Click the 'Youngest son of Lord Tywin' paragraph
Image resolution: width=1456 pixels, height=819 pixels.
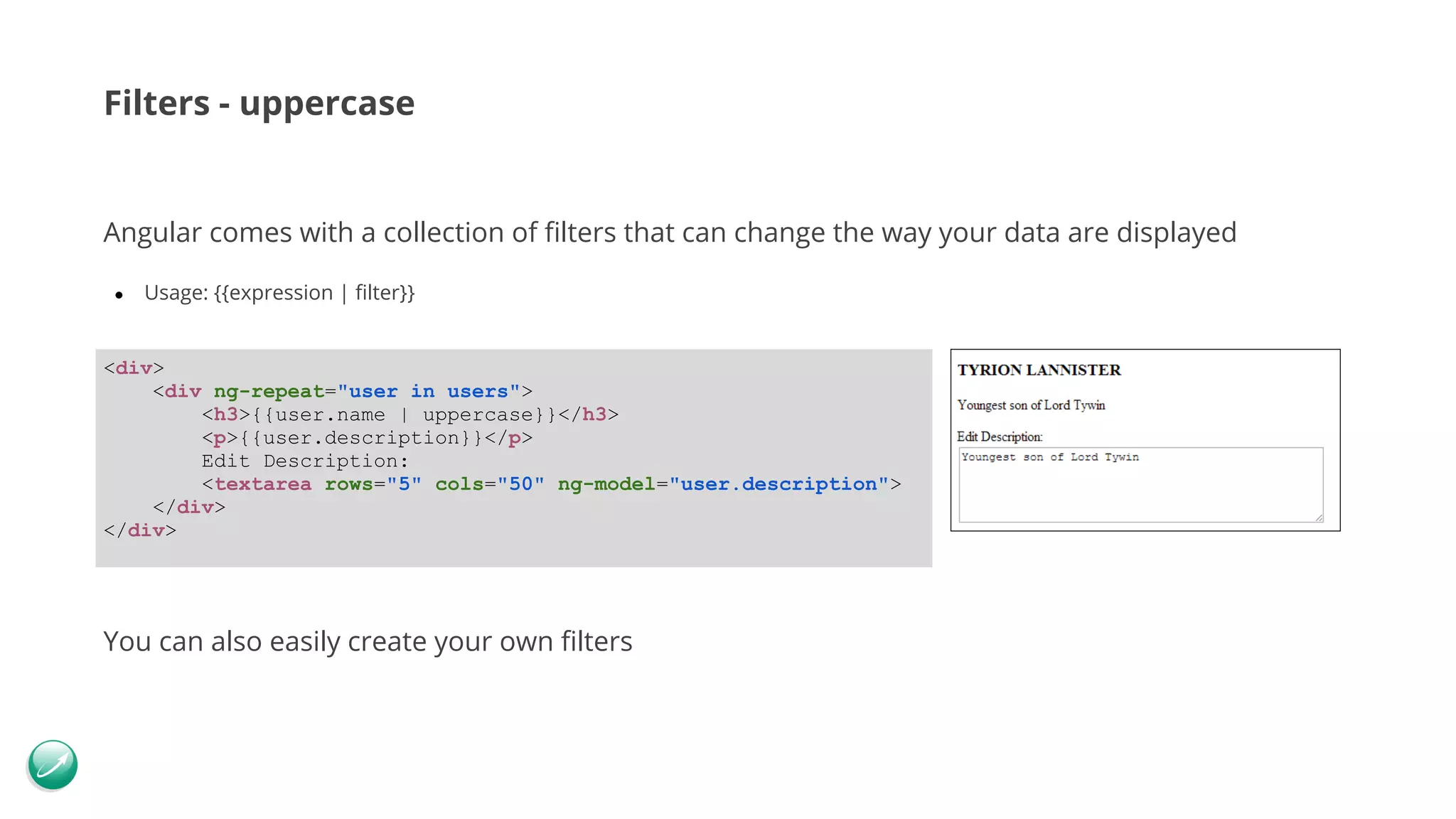[1031, 405]
